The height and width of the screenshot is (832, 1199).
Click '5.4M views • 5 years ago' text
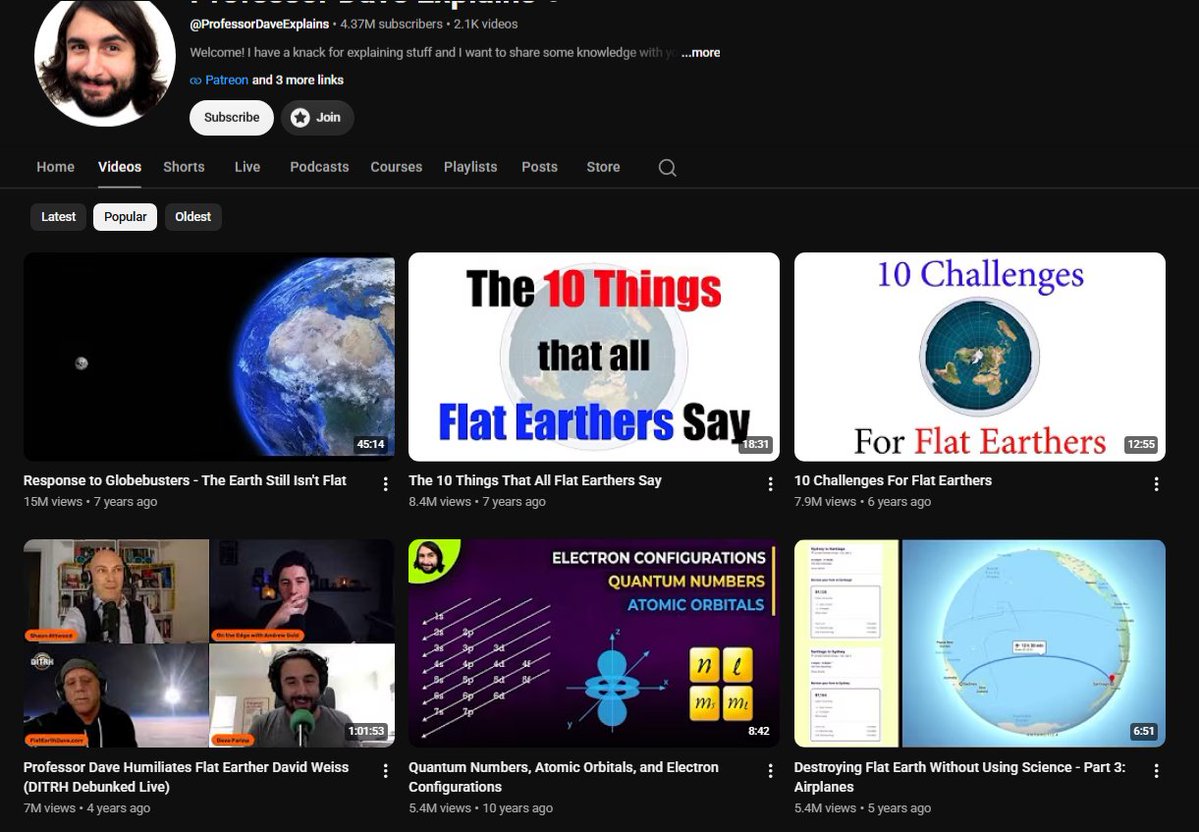[x=863, y=808]
